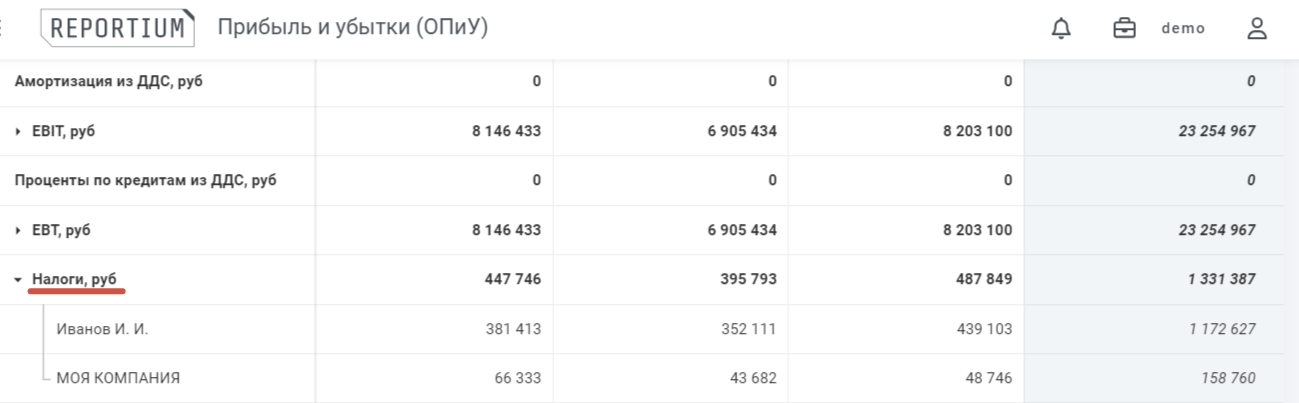Click Проценты по кредитам из ДДС label
Screen dimensions: 1299x403
pyautogui.click(x=145, y=180)
